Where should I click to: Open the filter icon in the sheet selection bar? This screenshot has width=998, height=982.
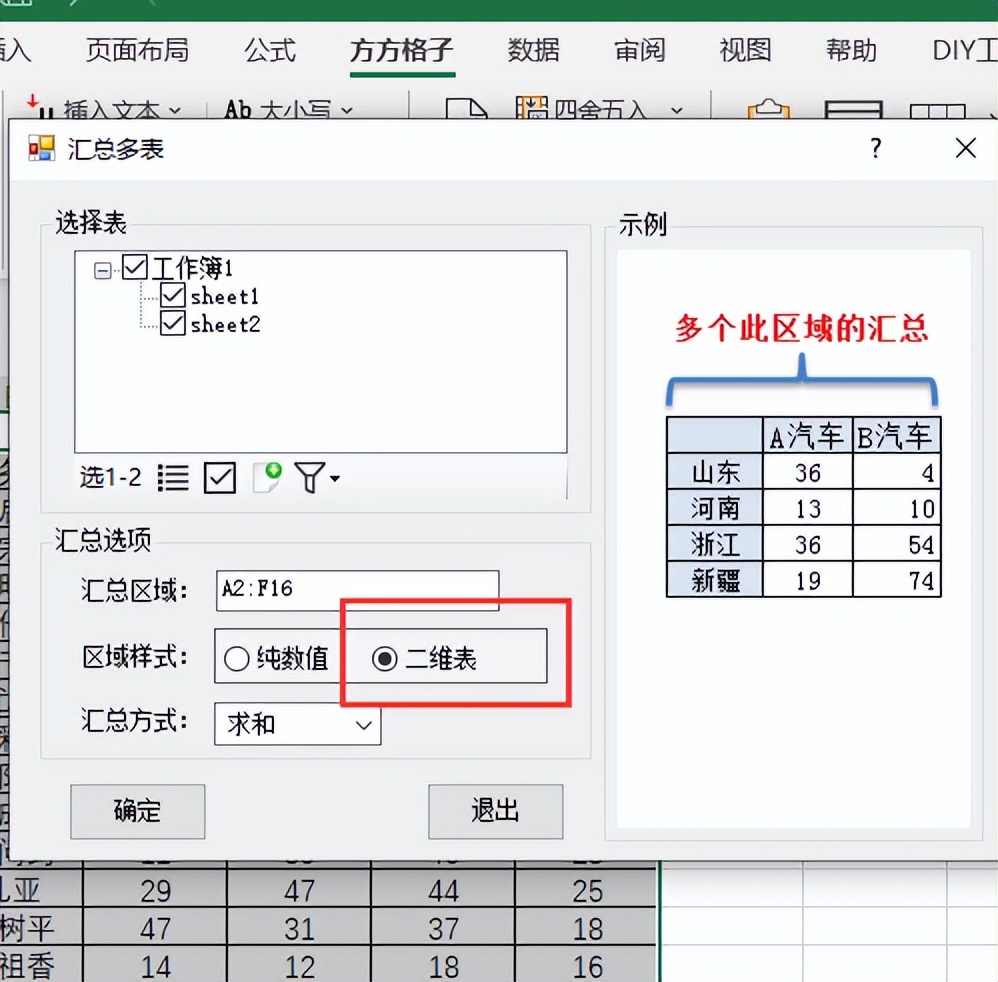click(310, 477)
